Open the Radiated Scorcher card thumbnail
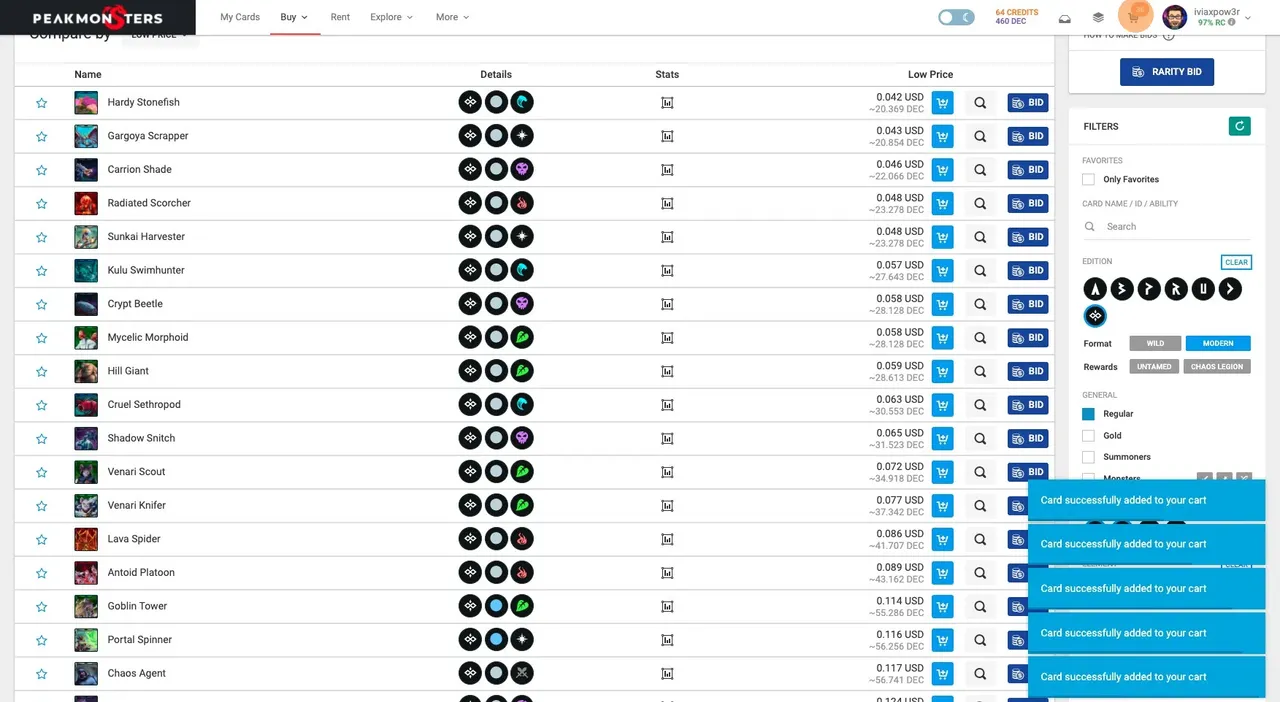 click(86, 203)
